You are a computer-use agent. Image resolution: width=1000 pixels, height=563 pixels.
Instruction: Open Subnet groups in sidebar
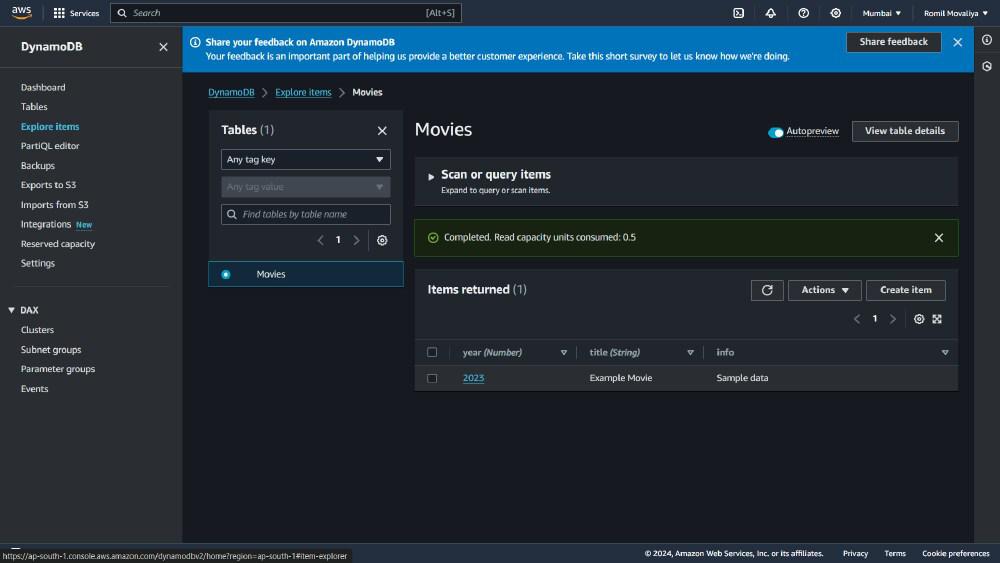[x=51, y=350]
